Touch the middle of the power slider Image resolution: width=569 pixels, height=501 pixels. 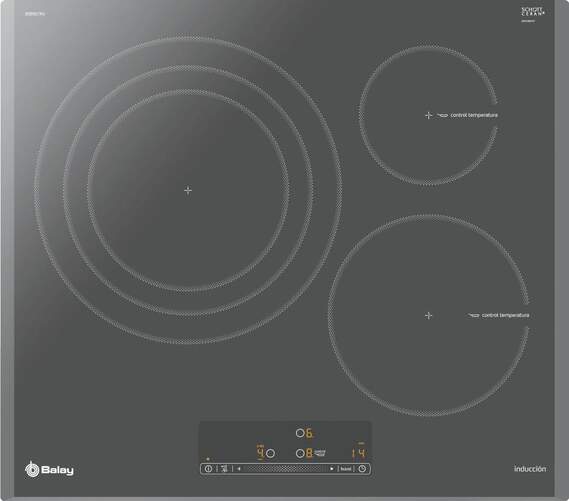click(x=285, y=469)
